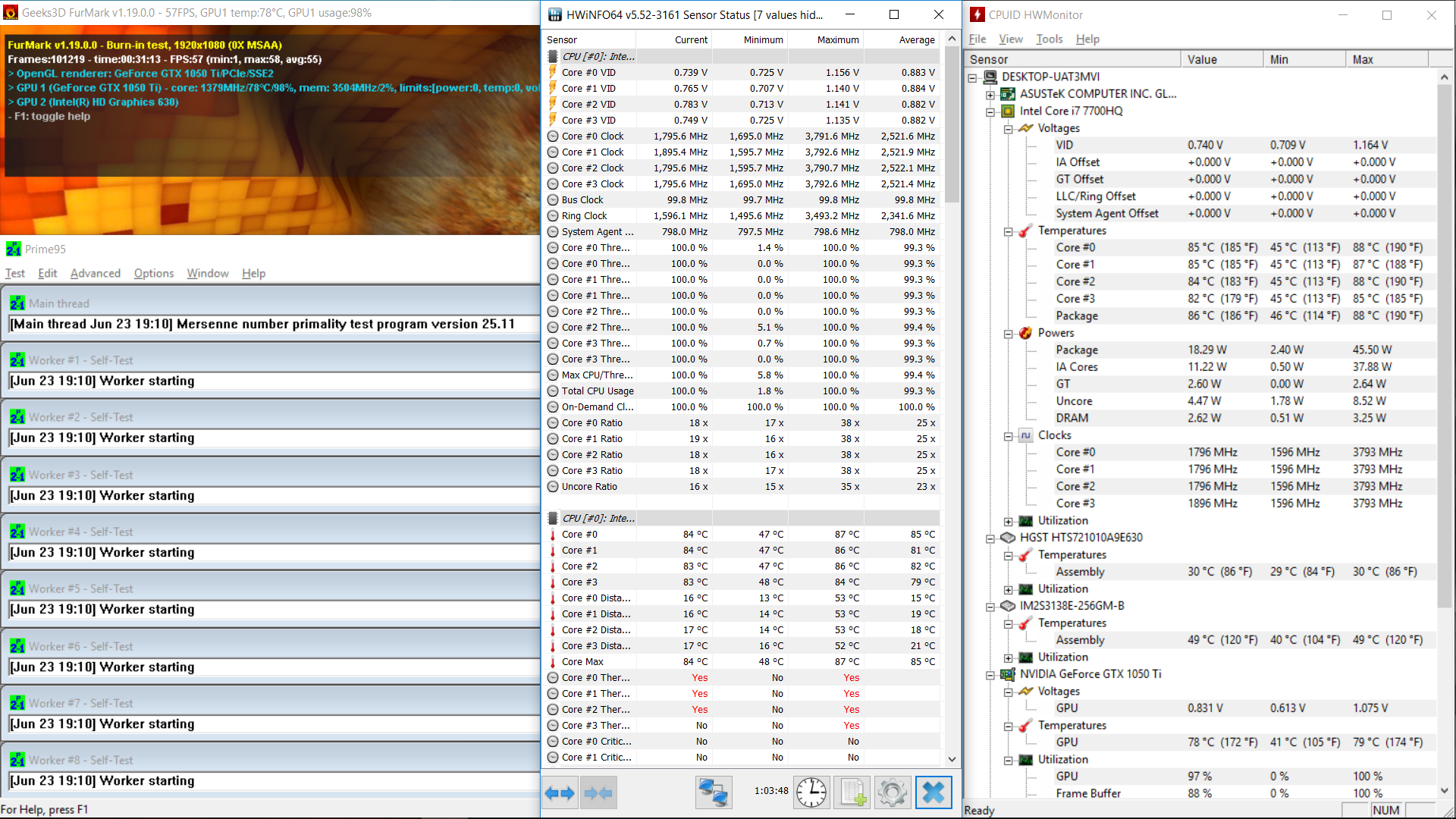Expand CPU Utilization tree node in HWMonitor
Image resolution: width=1456 pixels, height=819 pixels.
click(1009, 521)
